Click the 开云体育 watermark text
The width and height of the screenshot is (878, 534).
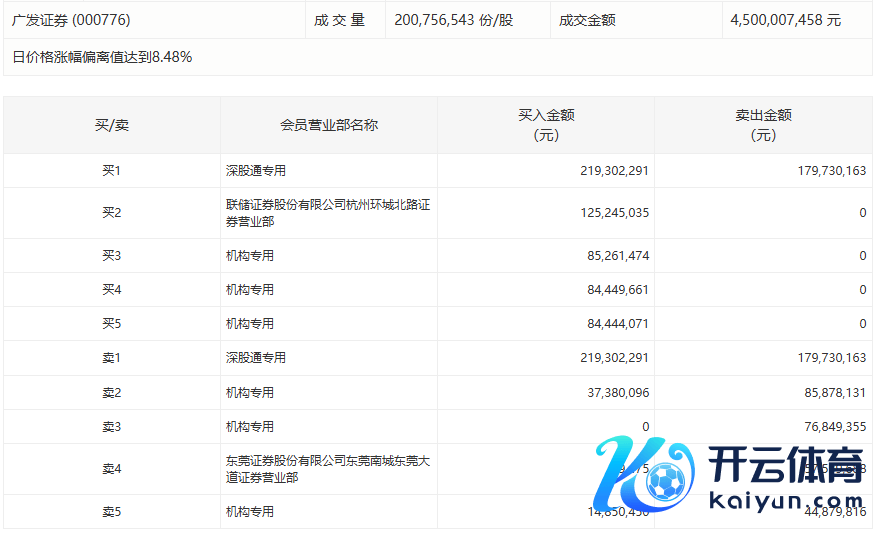pos(785,467)
